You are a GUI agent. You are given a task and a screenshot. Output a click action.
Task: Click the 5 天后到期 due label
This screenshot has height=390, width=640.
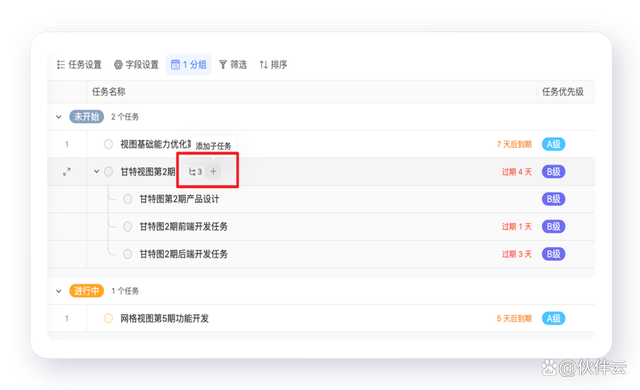pos(514,319)
